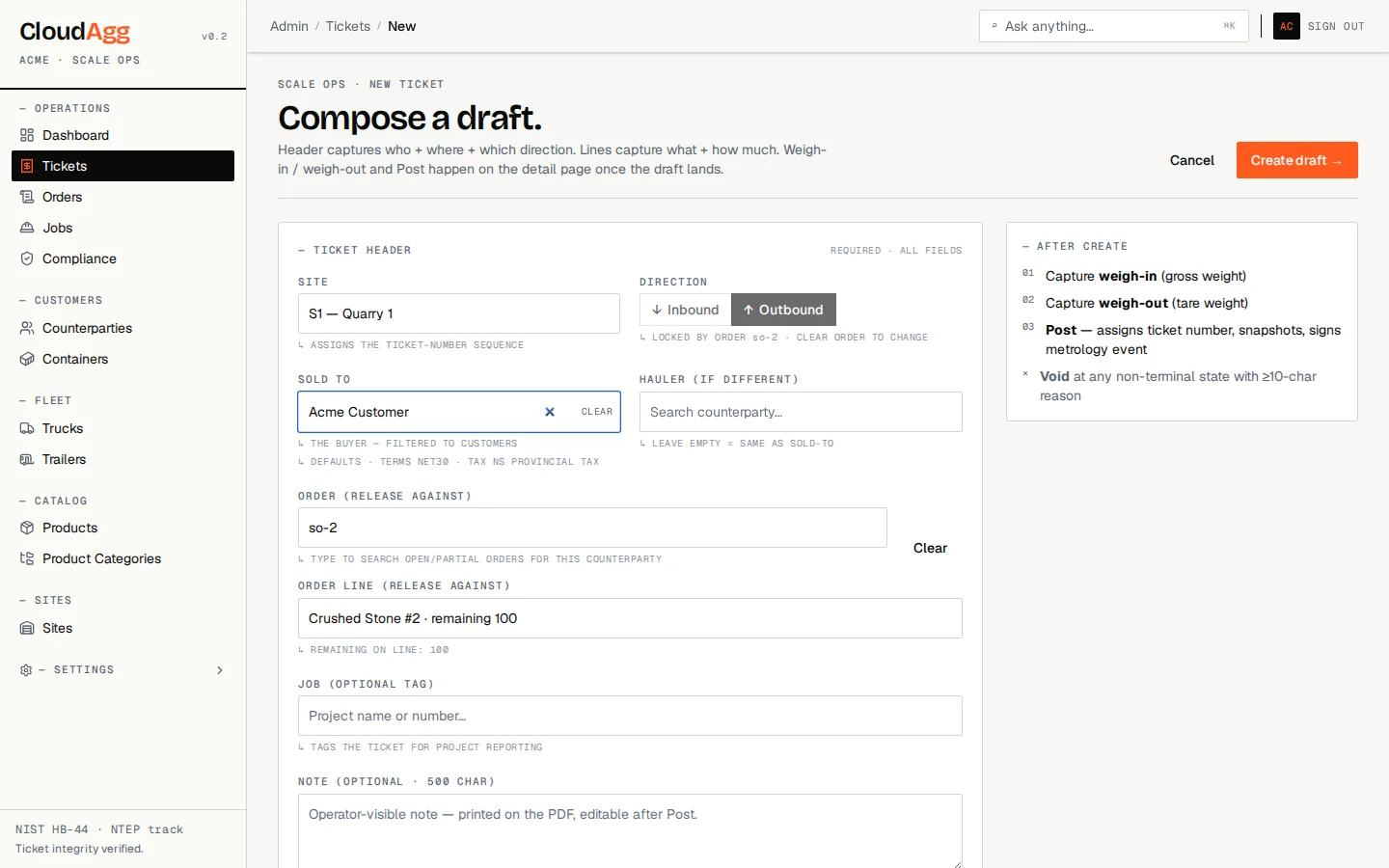The width and height of the screenshot is (1389, 868).
Task: Collapse the Customers section header
Action: [61, 300]
